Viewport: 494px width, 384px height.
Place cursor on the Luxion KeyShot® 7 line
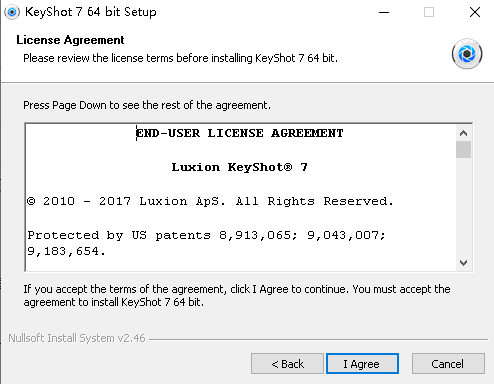click(239, 167)
